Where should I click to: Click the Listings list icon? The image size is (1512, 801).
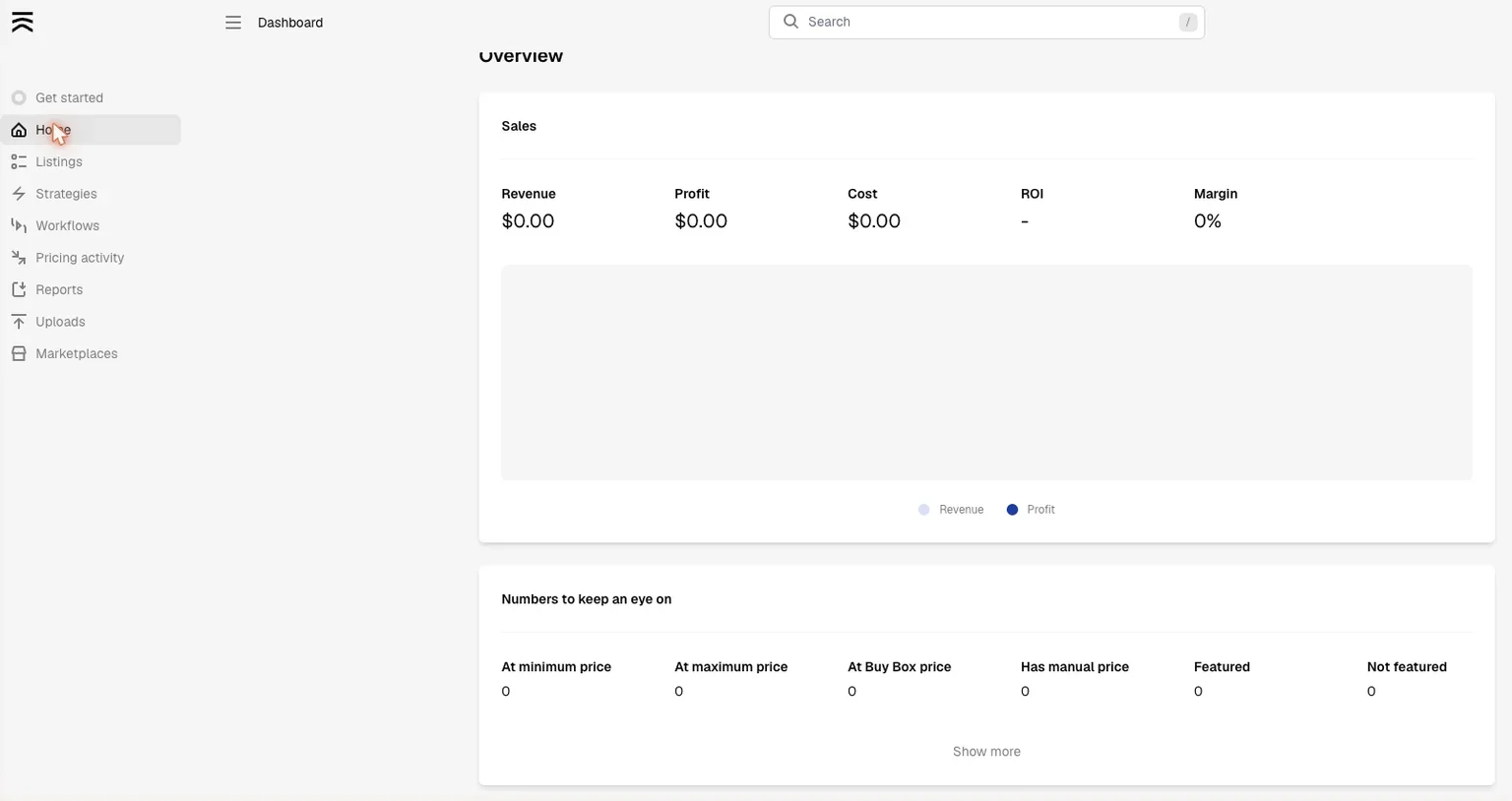point(19,161)
